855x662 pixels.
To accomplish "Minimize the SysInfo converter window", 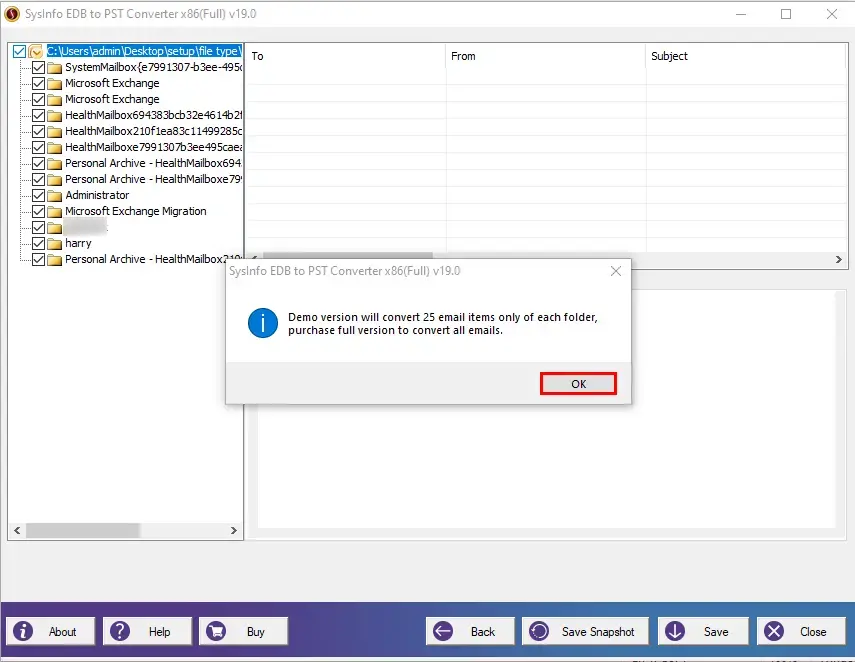I will tap(740, 14).
